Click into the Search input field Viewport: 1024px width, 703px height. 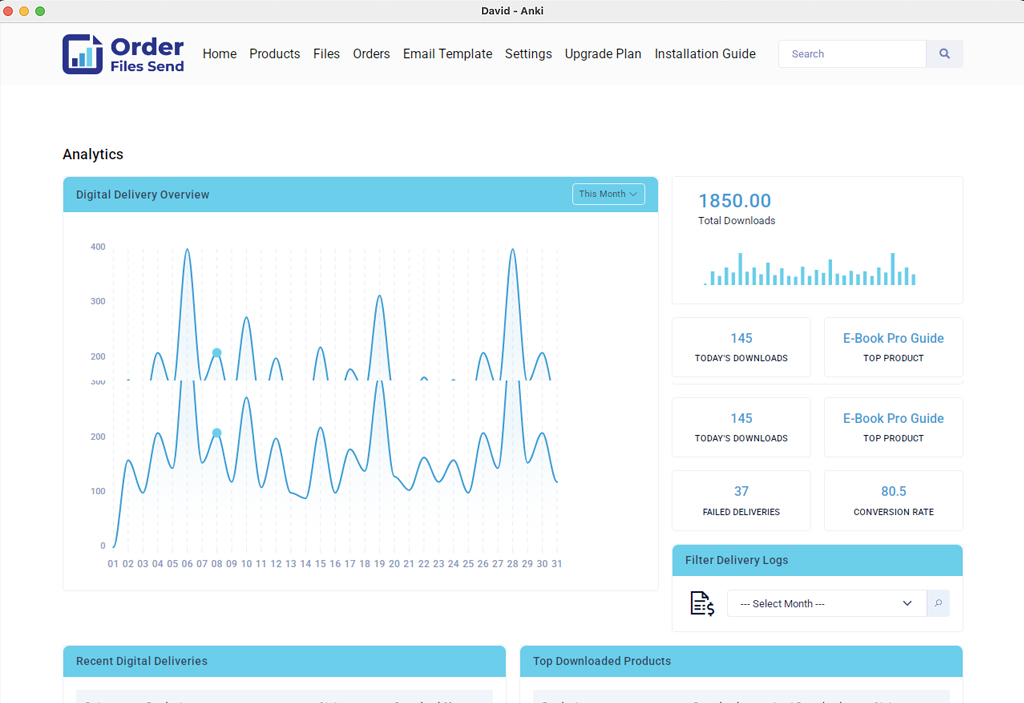pos(852,54)
